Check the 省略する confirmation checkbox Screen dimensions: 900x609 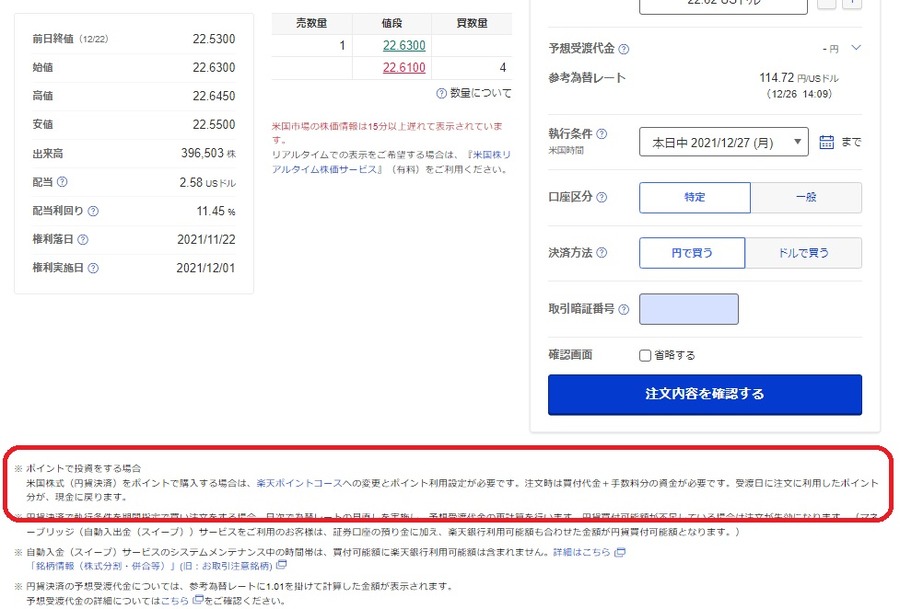click(645, 355)
